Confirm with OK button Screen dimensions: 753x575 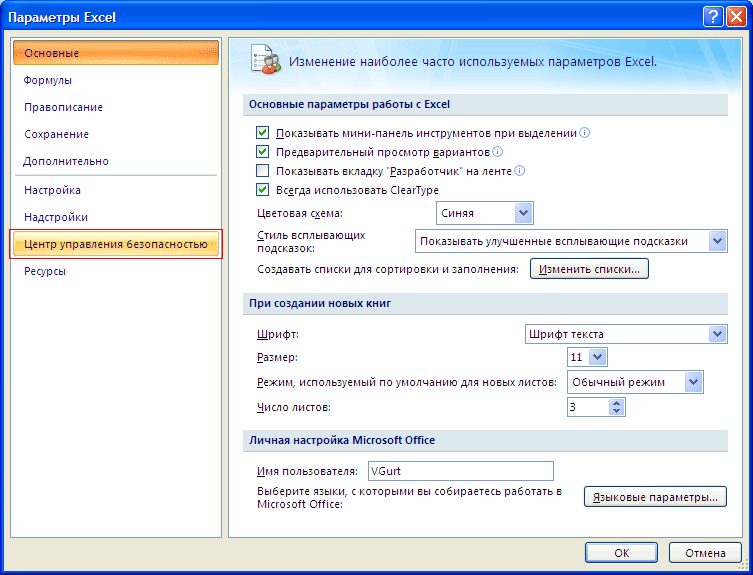(x=621, y=553)
